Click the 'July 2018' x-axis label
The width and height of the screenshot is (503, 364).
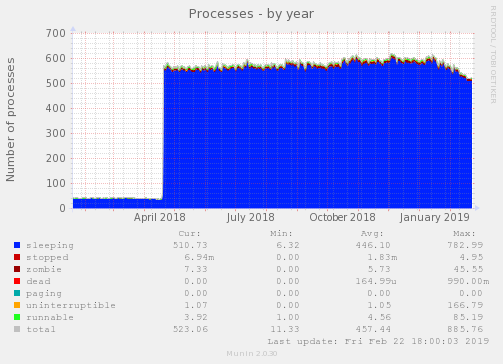point(250,217)
